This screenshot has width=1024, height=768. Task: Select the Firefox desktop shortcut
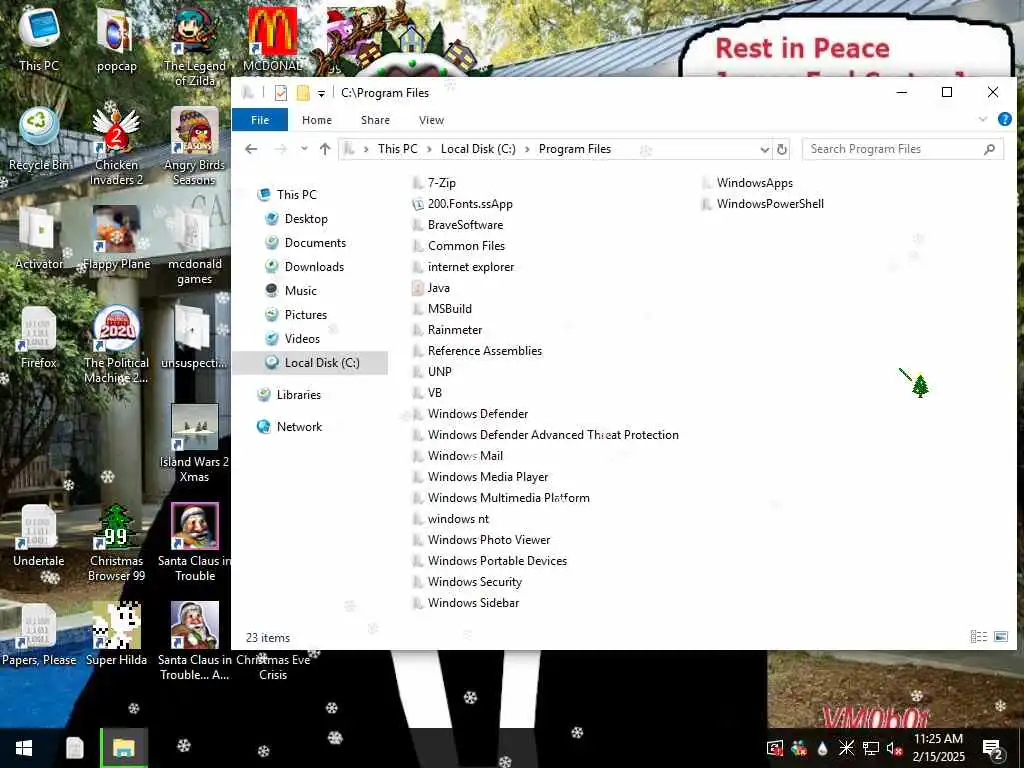point(39,337)
